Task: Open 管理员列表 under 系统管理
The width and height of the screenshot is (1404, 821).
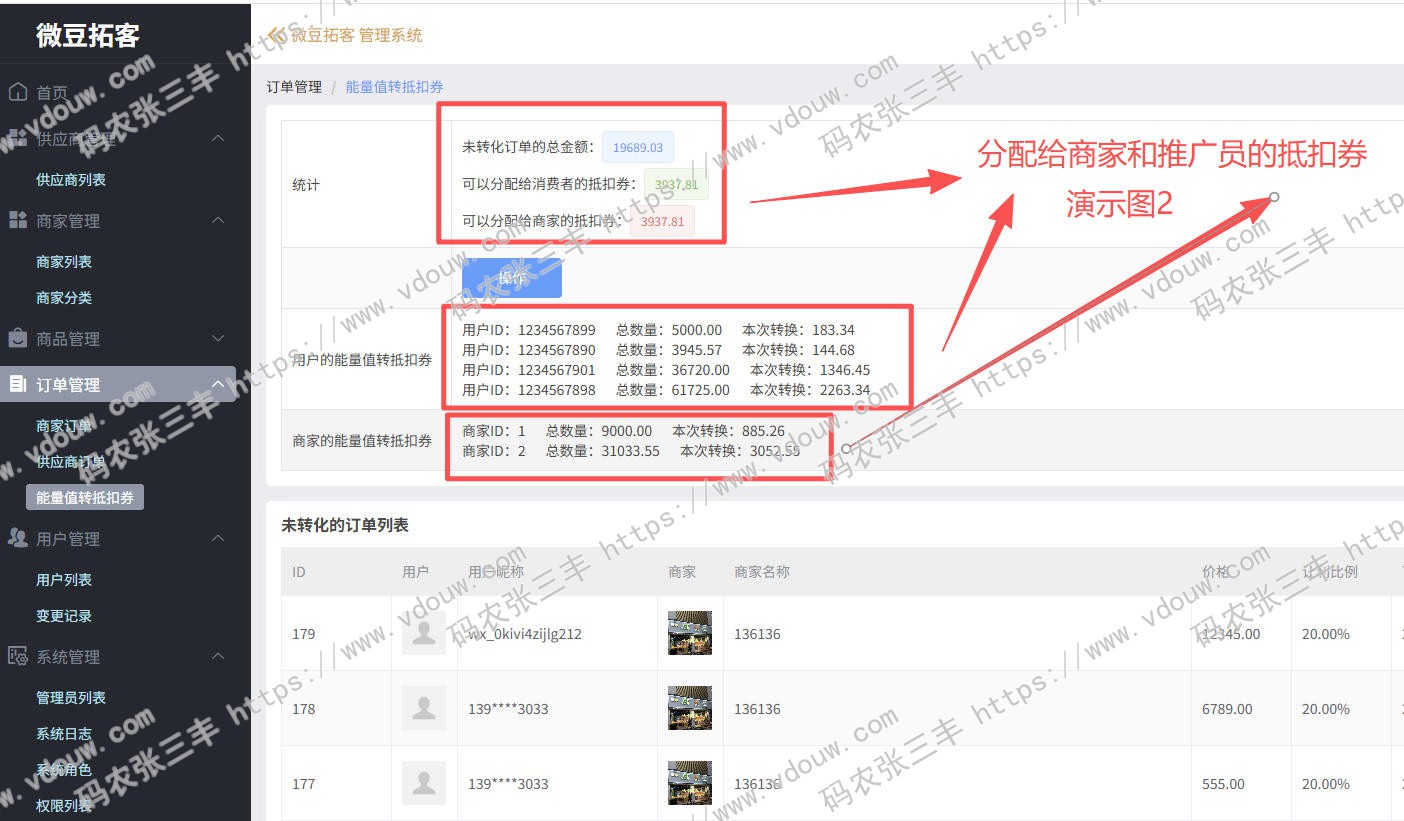Action: [71, 697]
